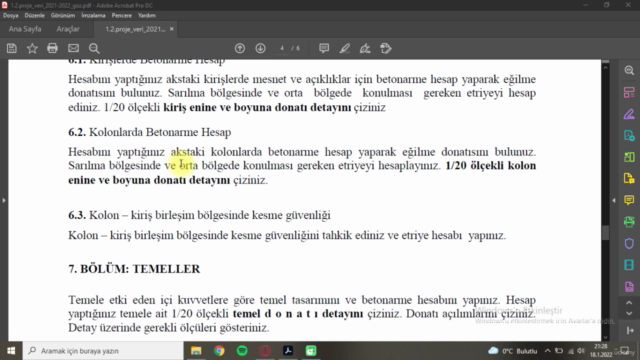Click the Save file icon
This screenshot has height=360, width=640.
(12, 48)
